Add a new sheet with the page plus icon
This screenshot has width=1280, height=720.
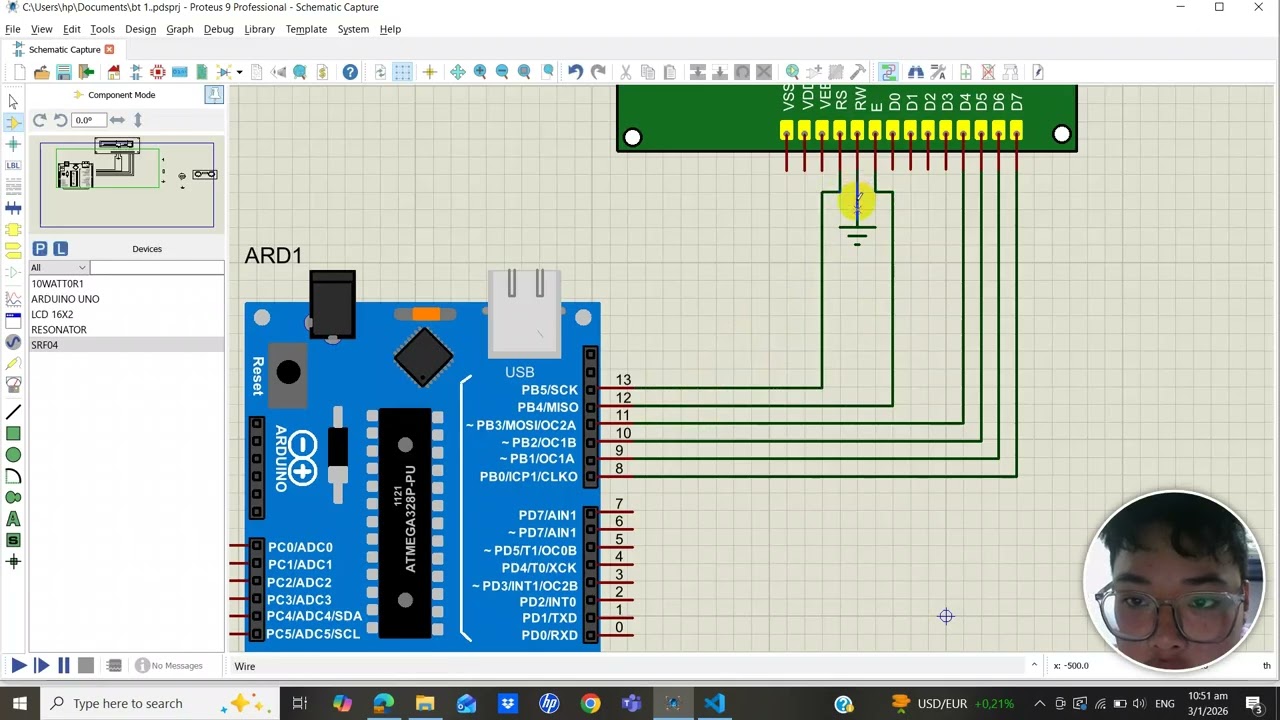tap(965, 72)
